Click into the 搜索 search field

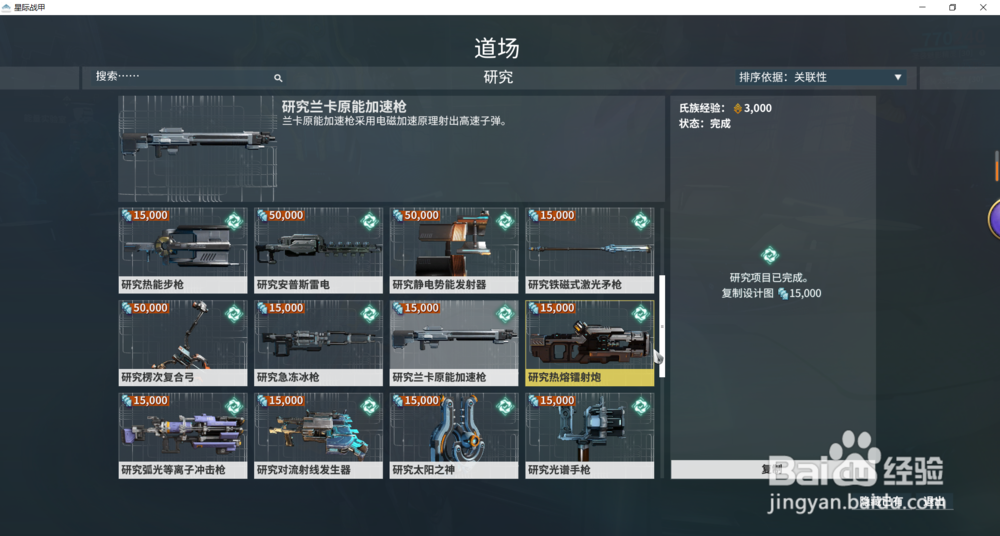[182, 77]
